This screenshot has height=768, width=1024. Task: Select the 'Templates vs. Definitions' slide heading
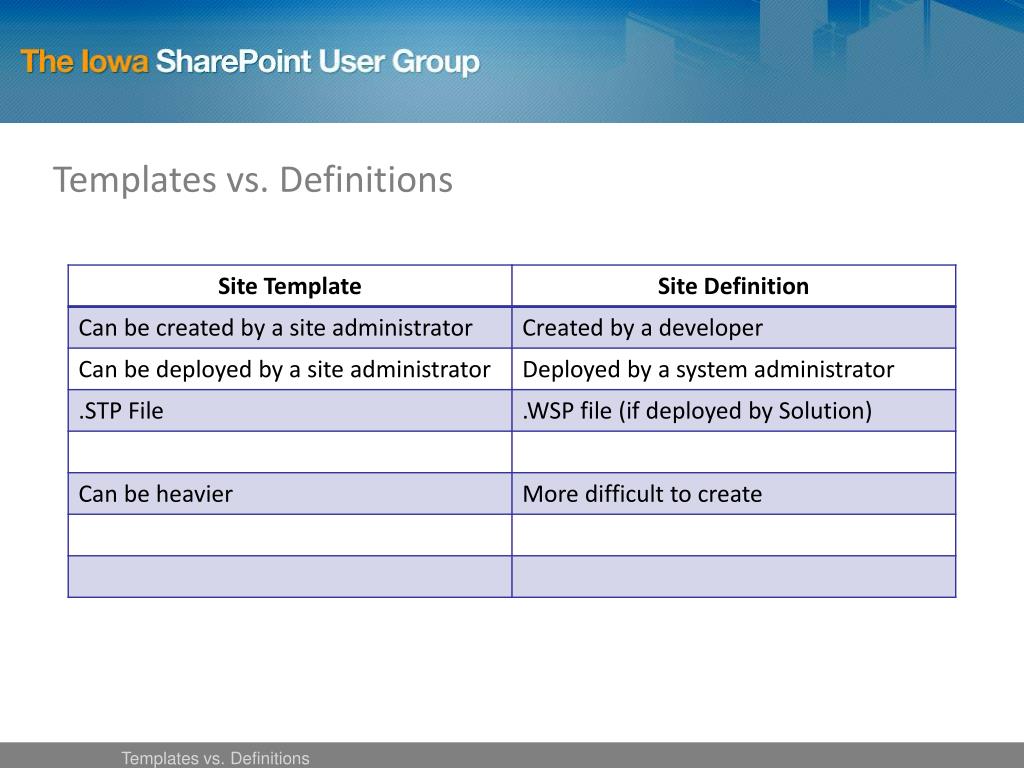253,180
